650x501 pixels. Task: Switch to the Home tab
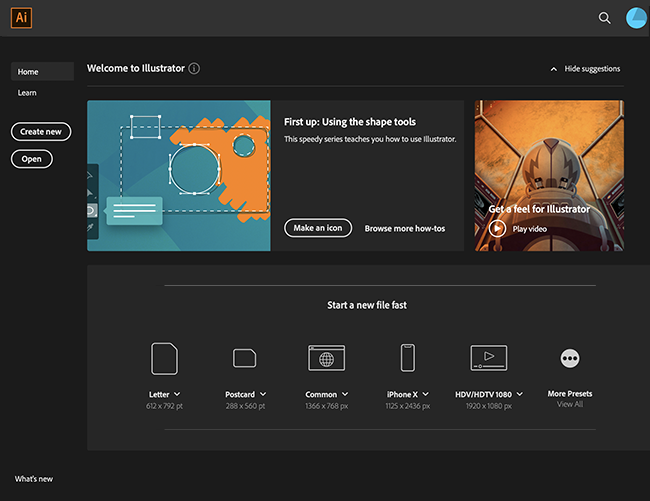pyautogui.click(x=42, y=72)
